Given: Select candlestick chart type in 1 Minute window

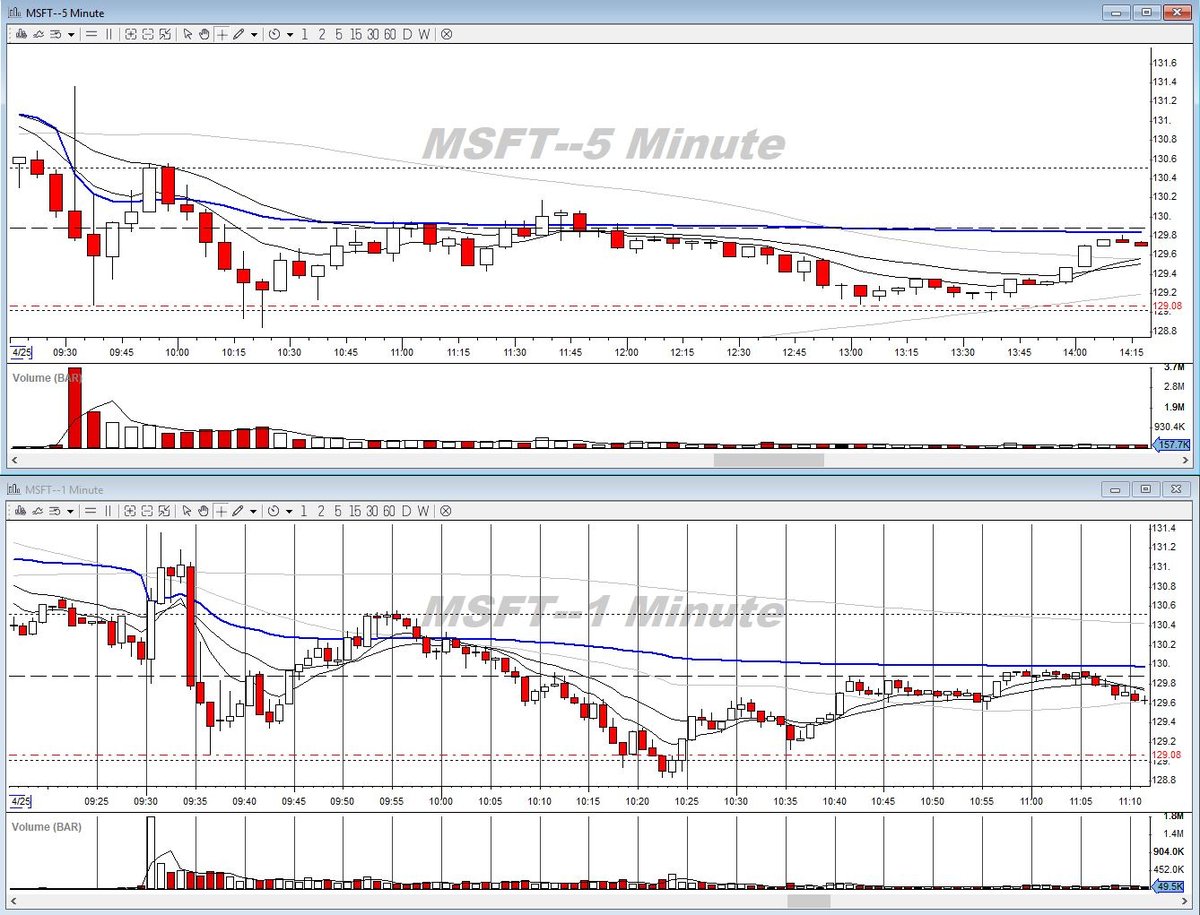Looking at the screenshot, I should click(21, 510).
